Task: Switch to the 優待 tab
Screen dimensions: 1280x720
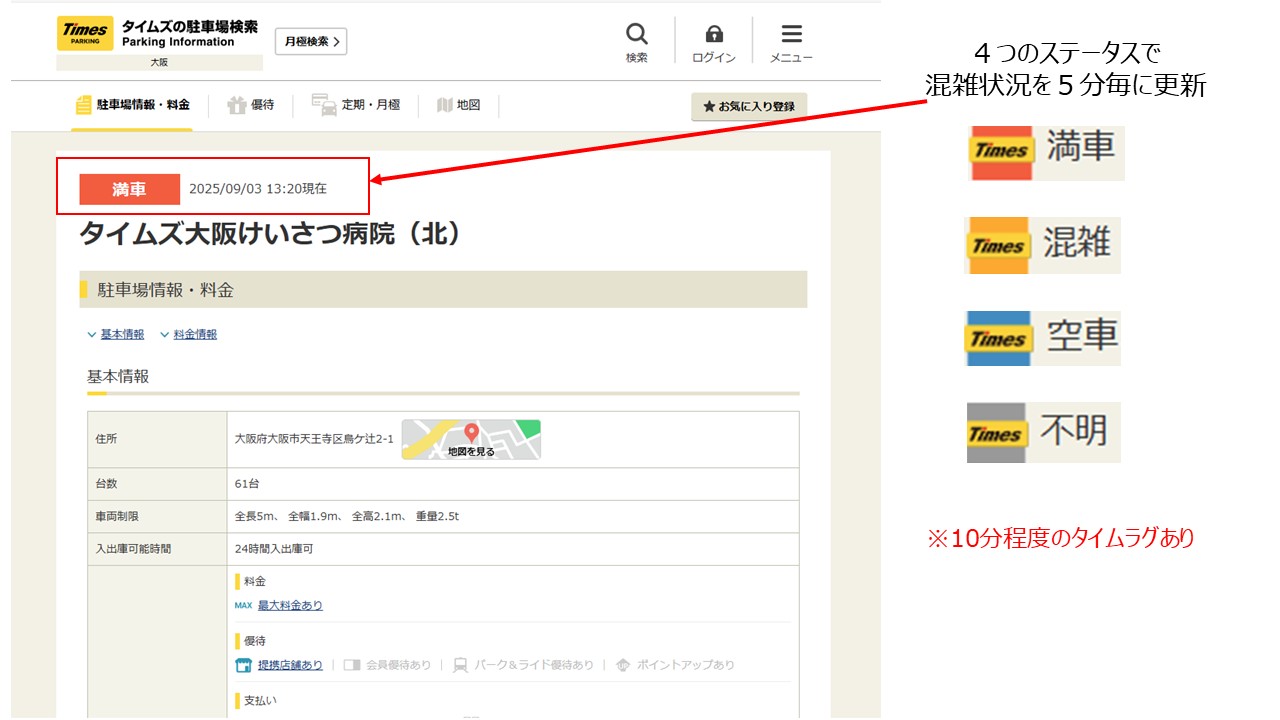Action: point(250,105)
